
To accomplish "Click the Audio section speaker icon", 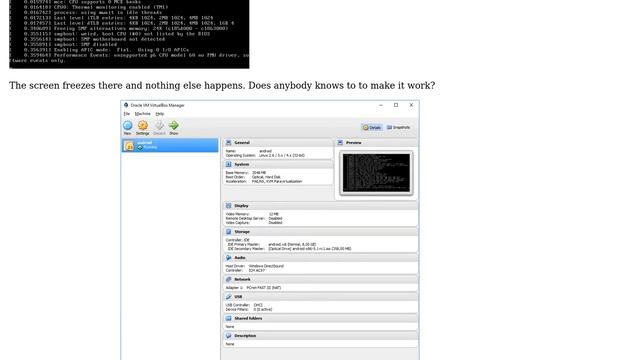I will pyautogui.click(x=229, y=258).
